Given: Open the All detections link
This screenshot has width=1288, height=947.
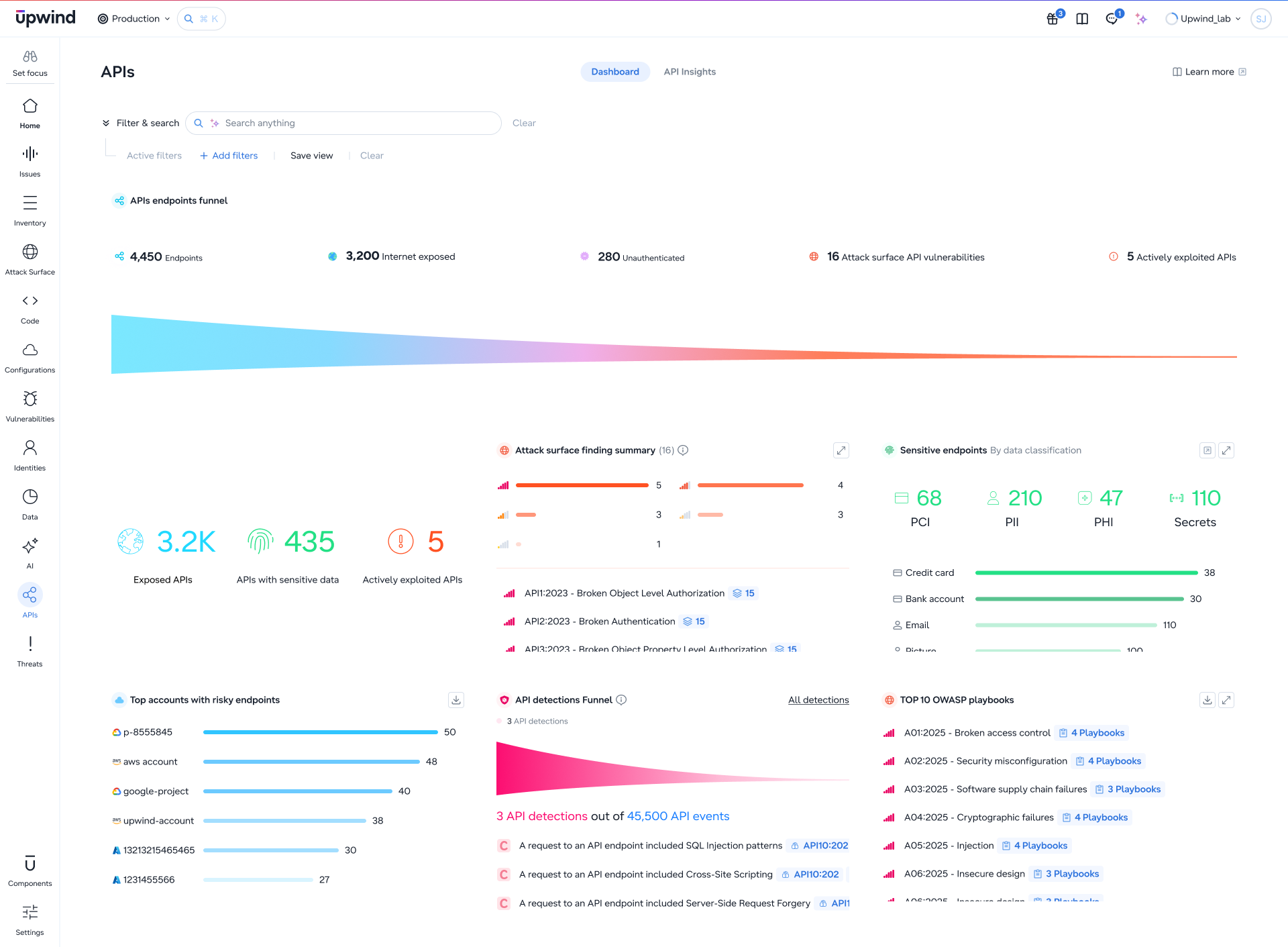Looking at the screenshot, I should coord(818,700).
